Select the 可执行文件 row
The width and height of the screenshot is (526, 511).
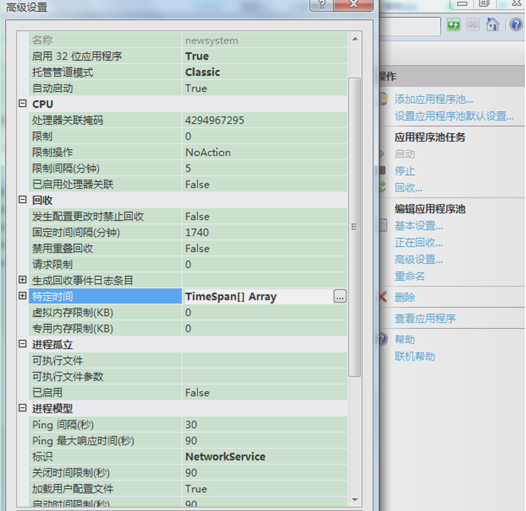(188, 360)
